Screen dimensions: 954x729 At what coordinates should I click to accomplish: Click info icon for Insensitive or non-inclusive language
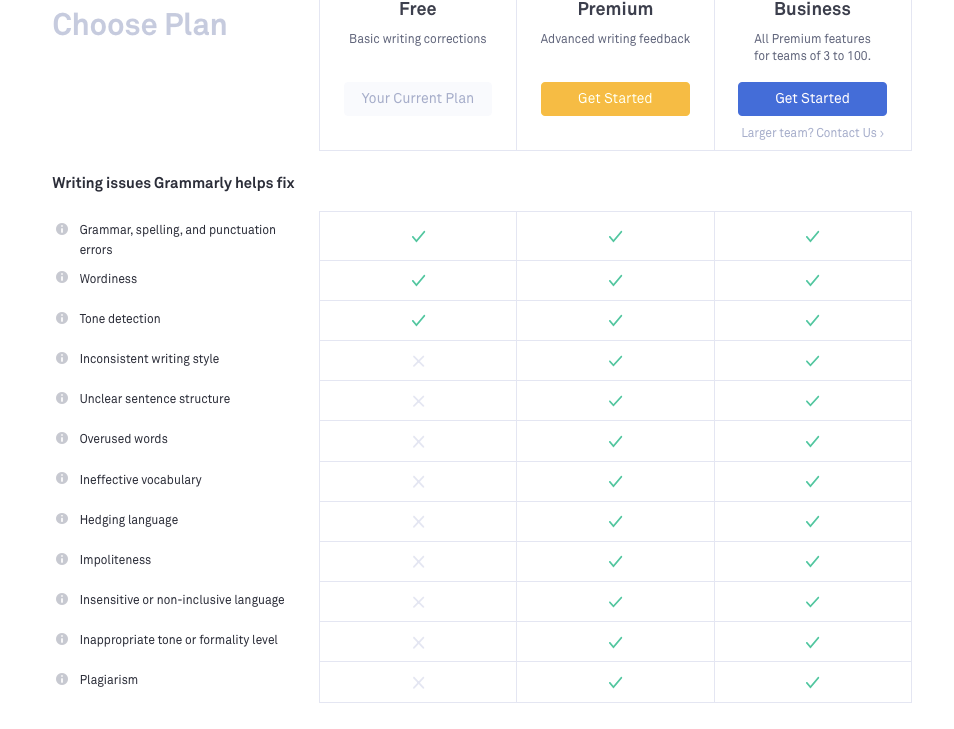[x=62, y=599]
